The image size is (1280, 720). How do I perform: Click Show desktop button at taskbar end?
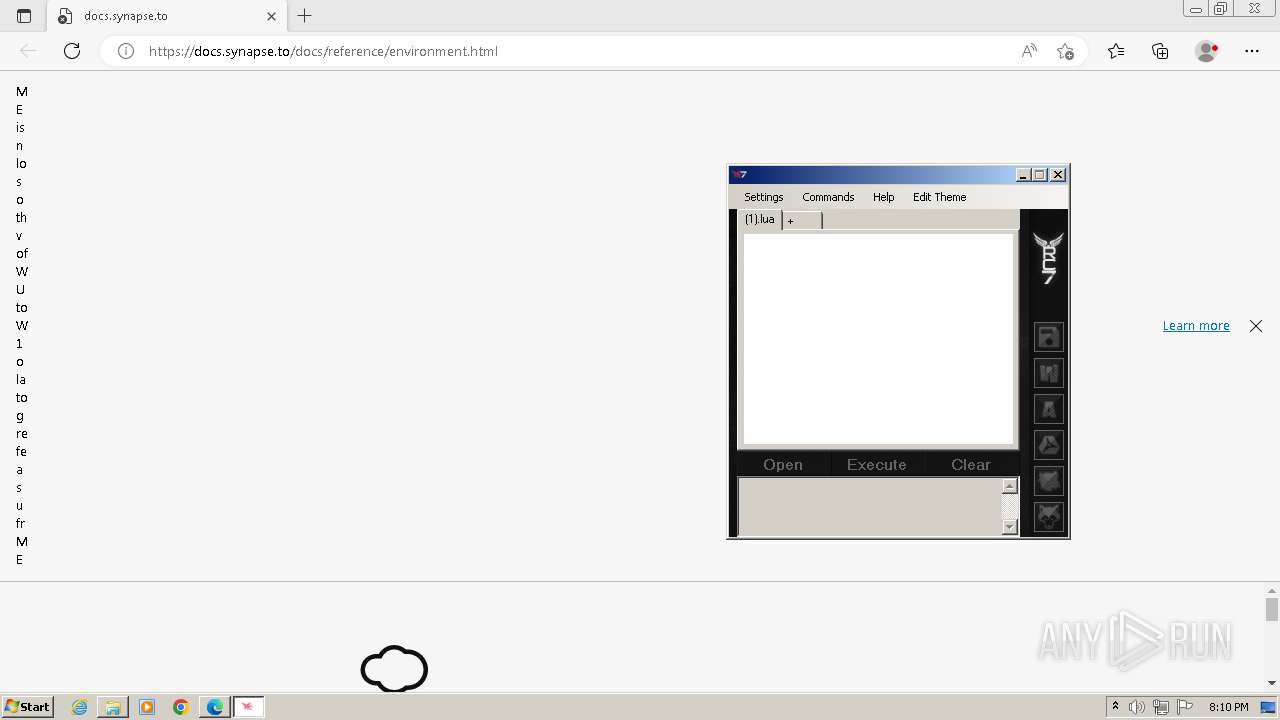click(x=1269, y=707)
